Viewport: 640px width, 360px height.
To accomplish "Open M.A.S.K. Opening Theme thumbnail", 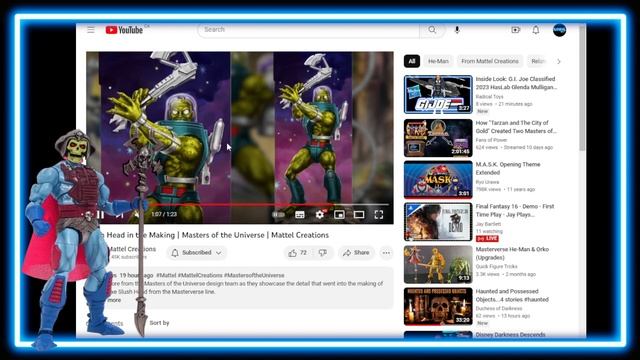I will click(x=438, y=180).
